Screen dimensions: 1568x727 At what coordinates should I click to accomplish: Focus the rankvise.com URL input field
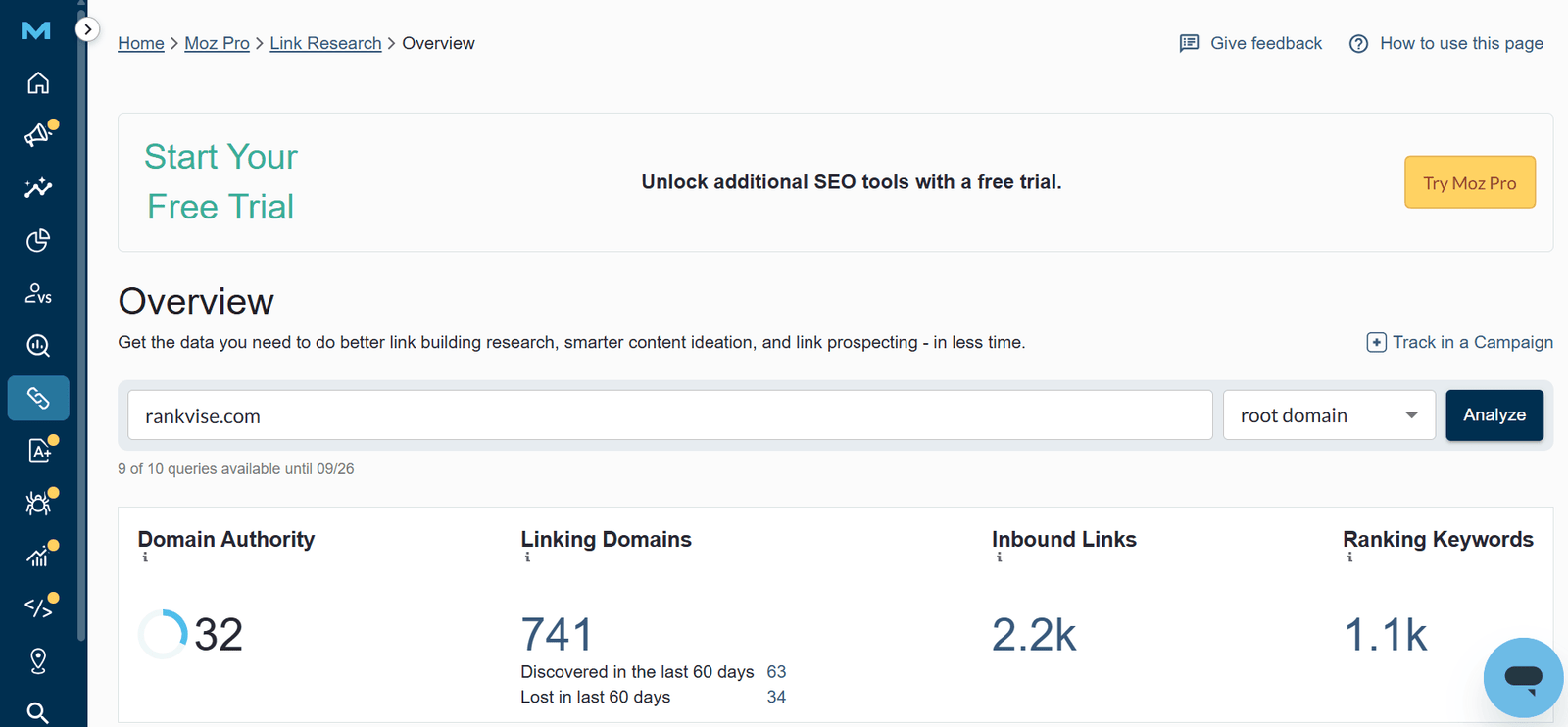point(670,415)
